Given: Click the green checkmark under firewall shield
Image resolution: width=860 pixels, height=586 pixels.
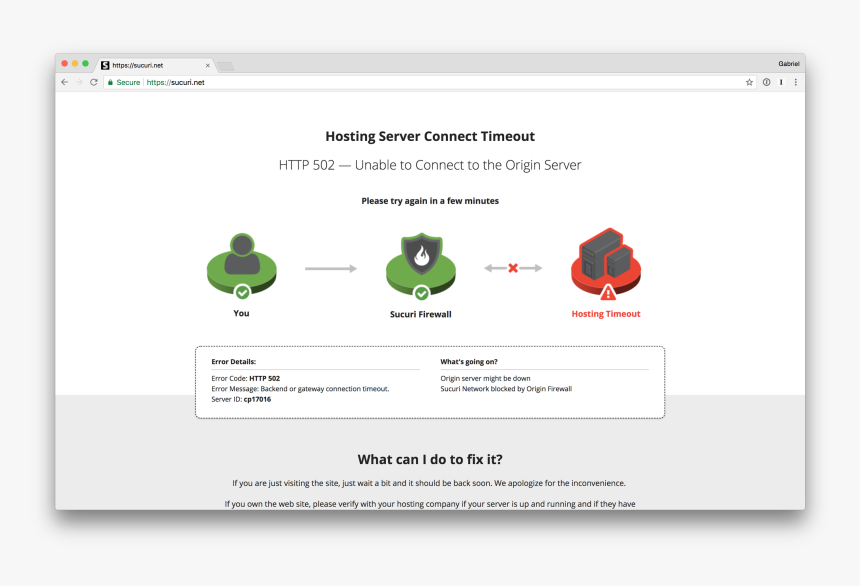Looking at the screenshot, I should coord(421,293).
